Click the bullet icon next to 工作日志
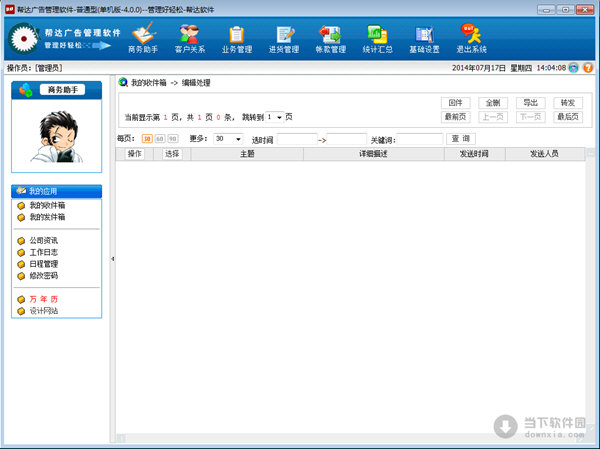 point(21,253)
